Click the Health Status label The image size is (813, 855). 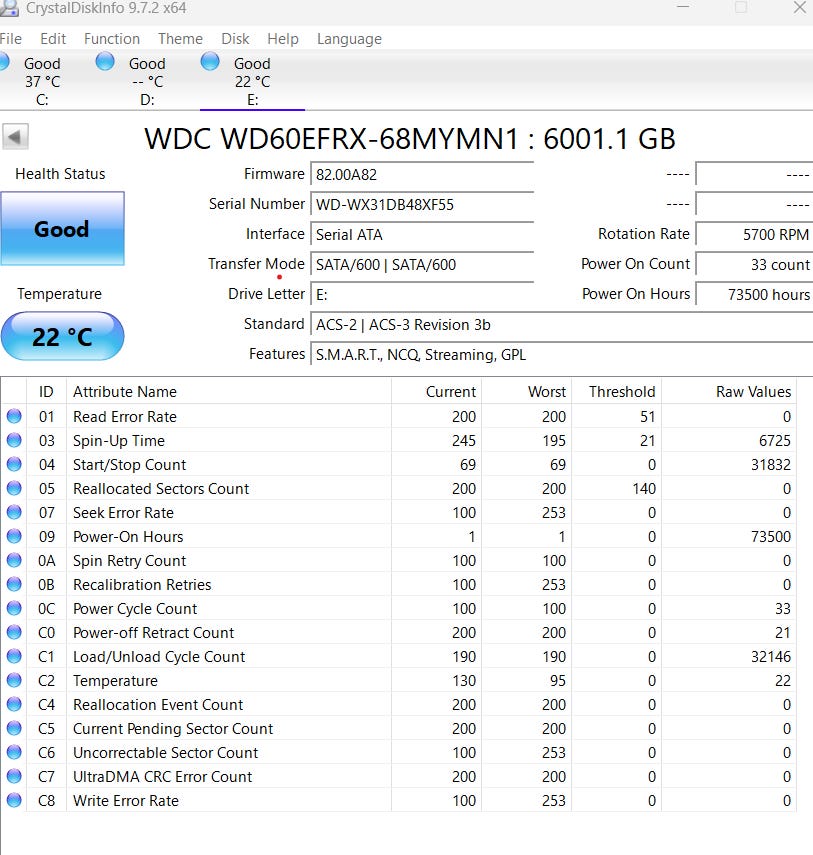click(x=60, y=174)
